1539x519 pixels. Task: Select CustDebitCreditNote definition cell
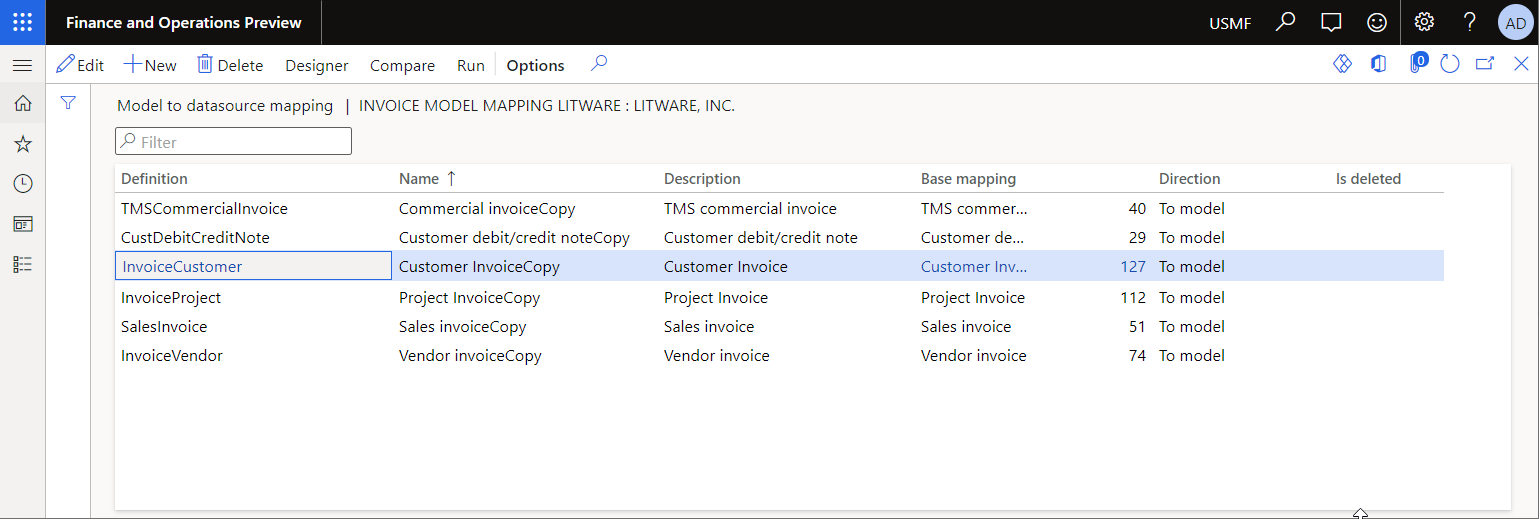[x=195, y=238]
